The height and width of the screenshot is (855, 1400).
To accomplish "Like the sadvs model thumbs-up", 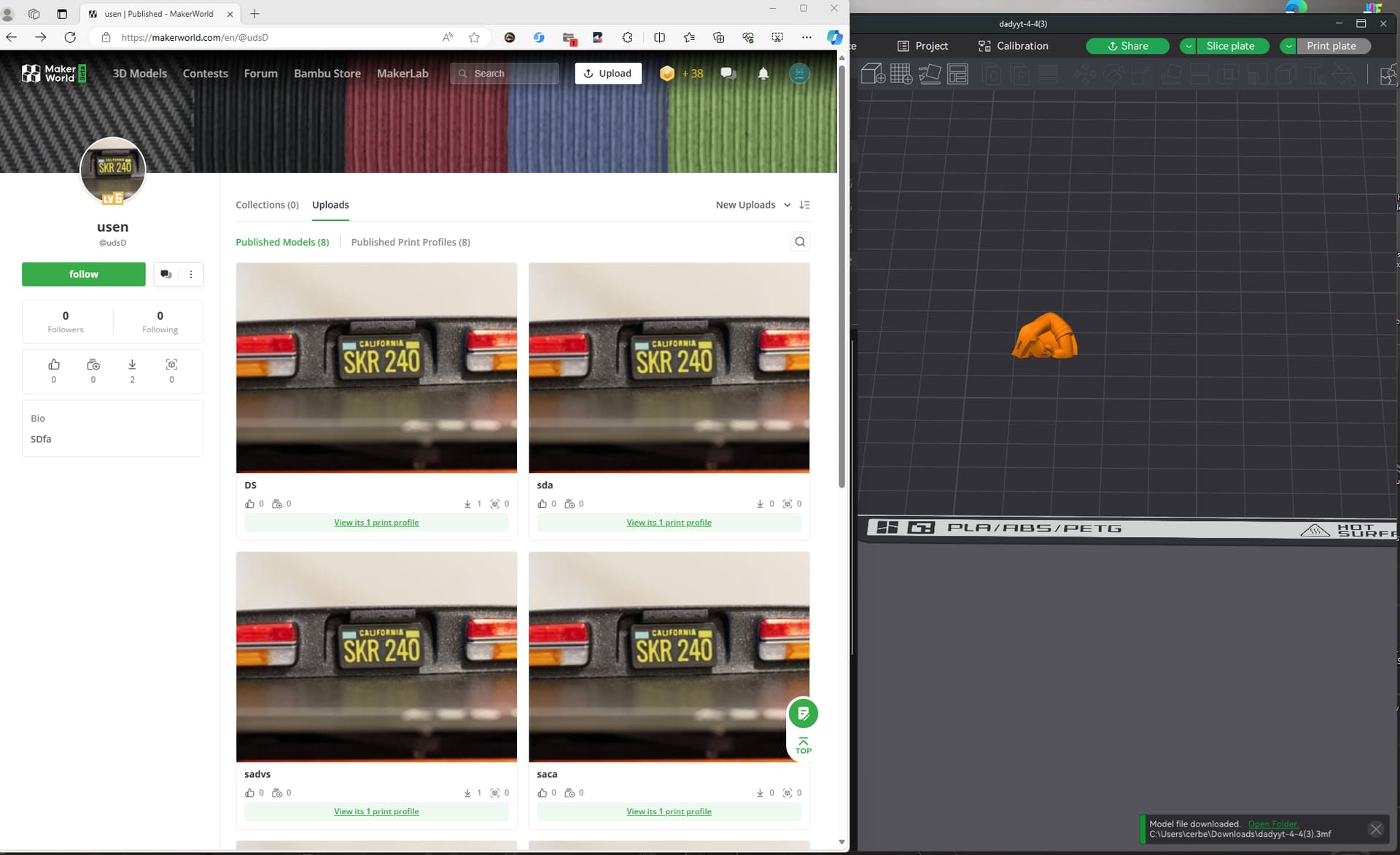I will (x=250, y=793).
